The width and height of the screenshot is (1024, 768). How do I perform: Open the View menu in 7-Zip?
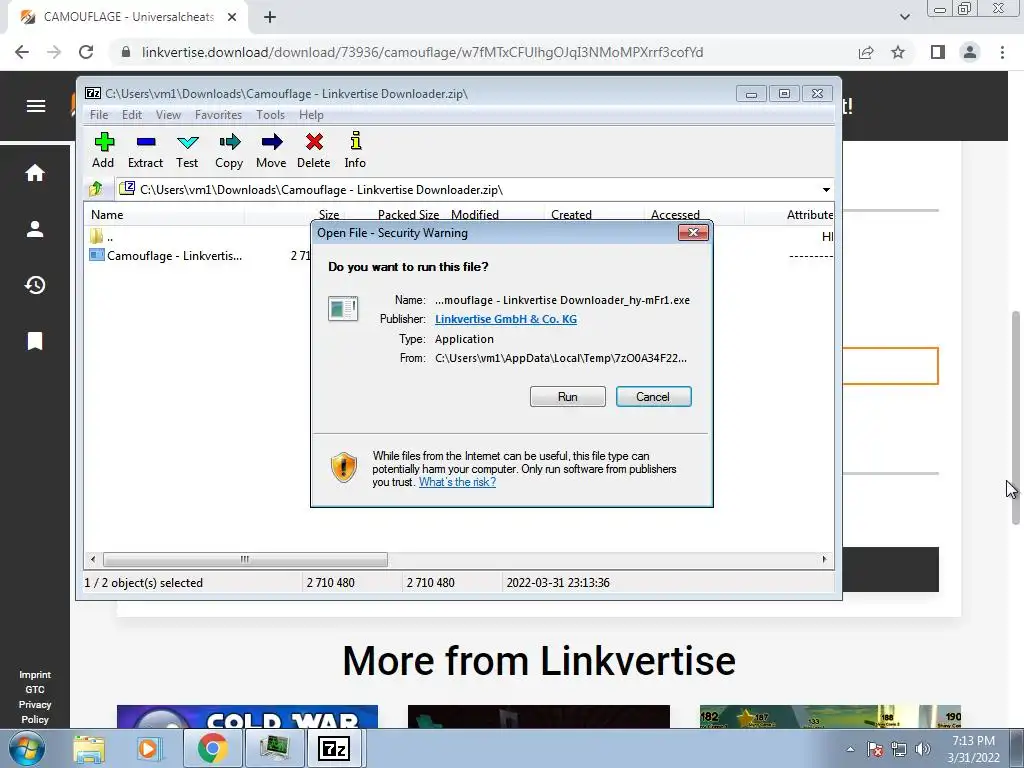pyautogui.click(x=168, y=115)
